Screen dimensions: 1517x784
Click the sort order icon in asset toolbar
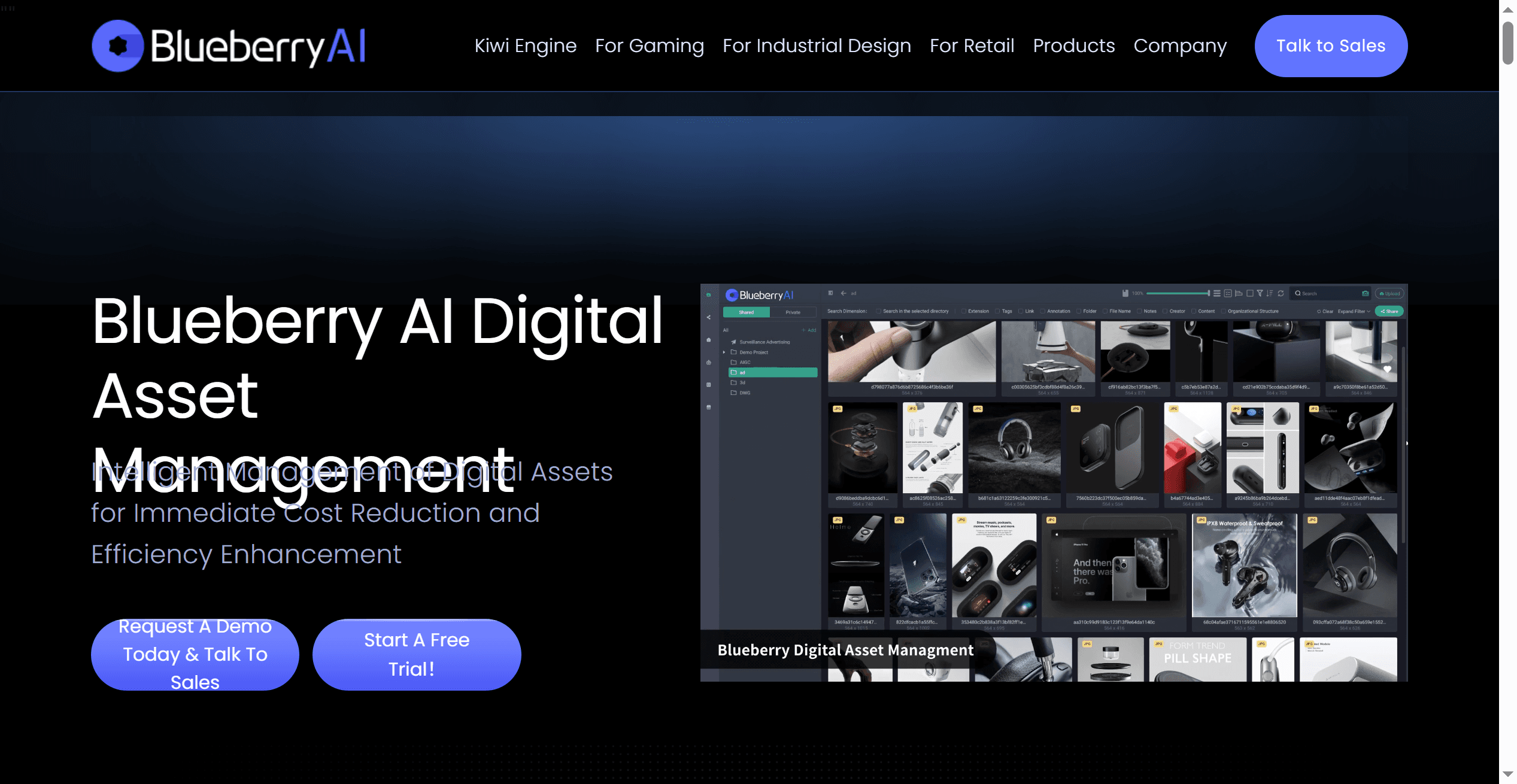pos(1270,293)
